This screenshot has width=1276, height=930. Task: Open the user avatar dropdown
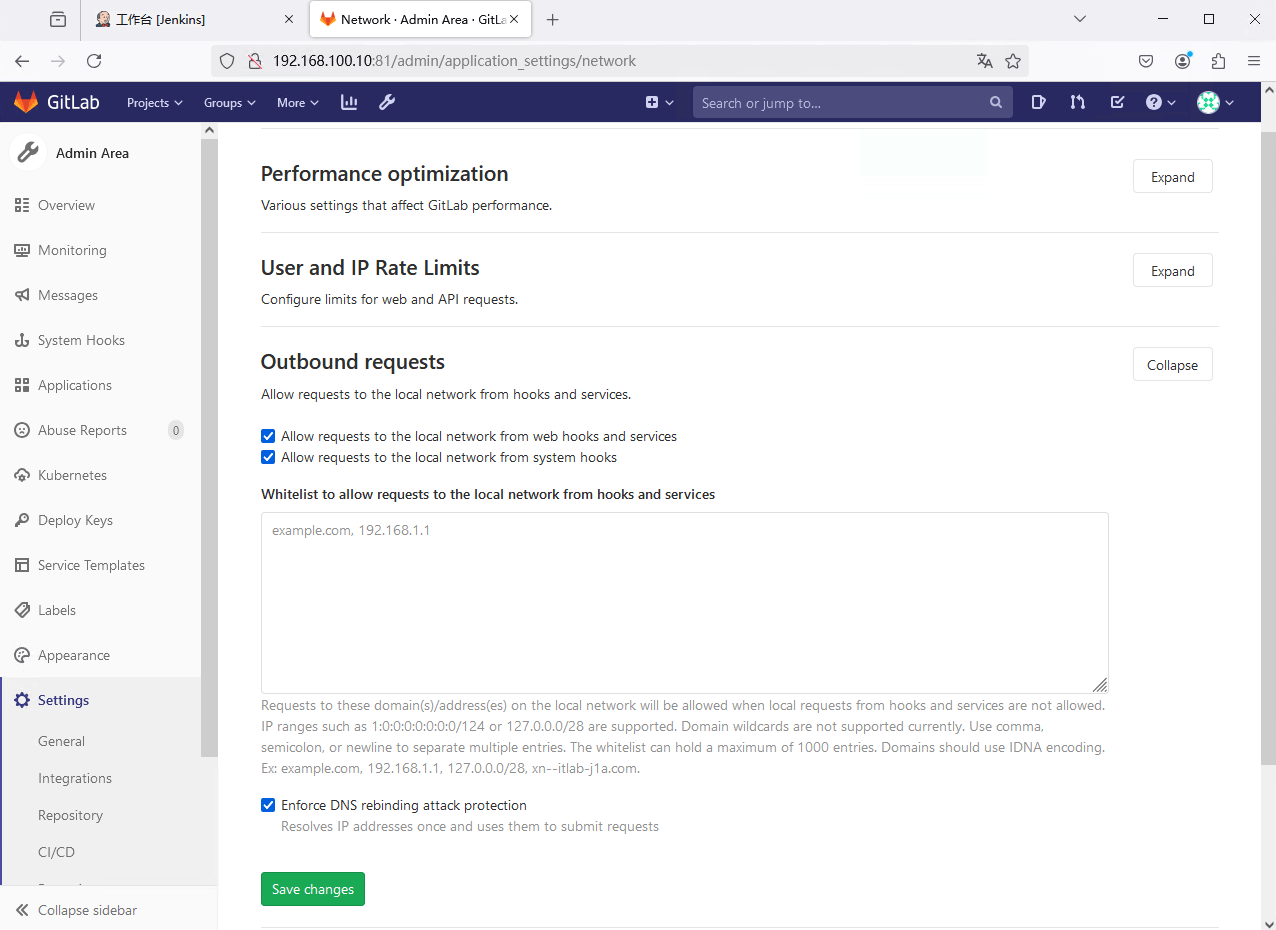point(1215,102)
